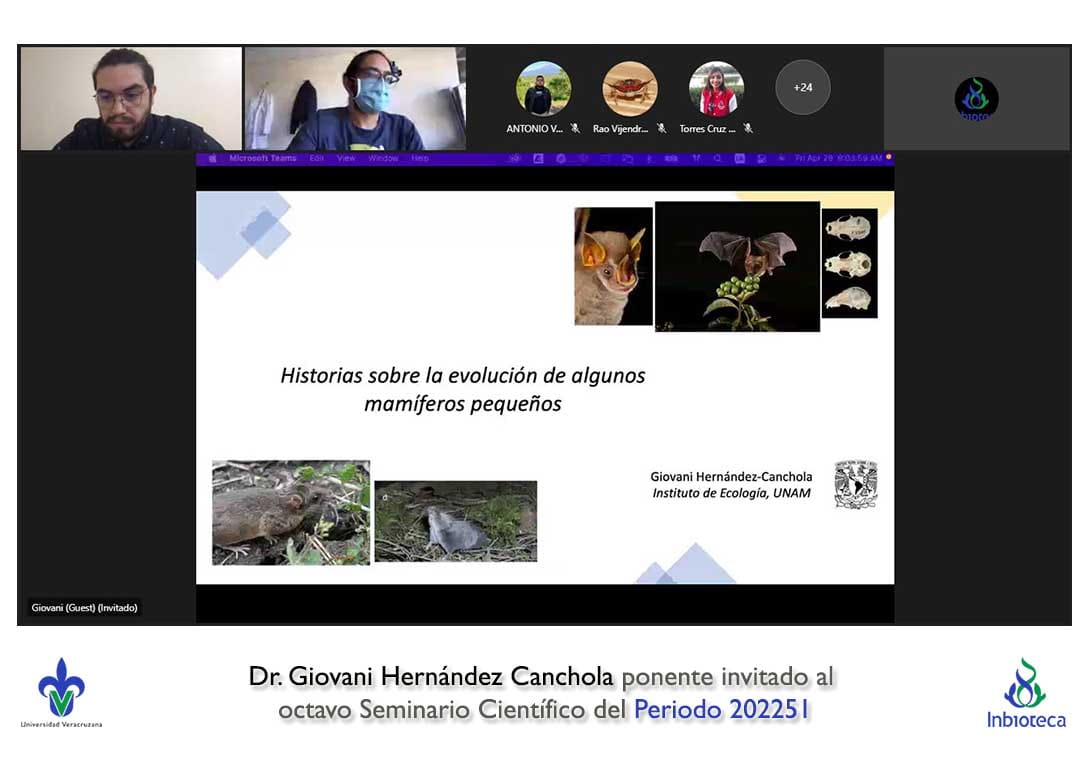The image size is (1090, 760).
Task: Click Rao Vijendr's muted microphone icon
Action: pos(661,129)
